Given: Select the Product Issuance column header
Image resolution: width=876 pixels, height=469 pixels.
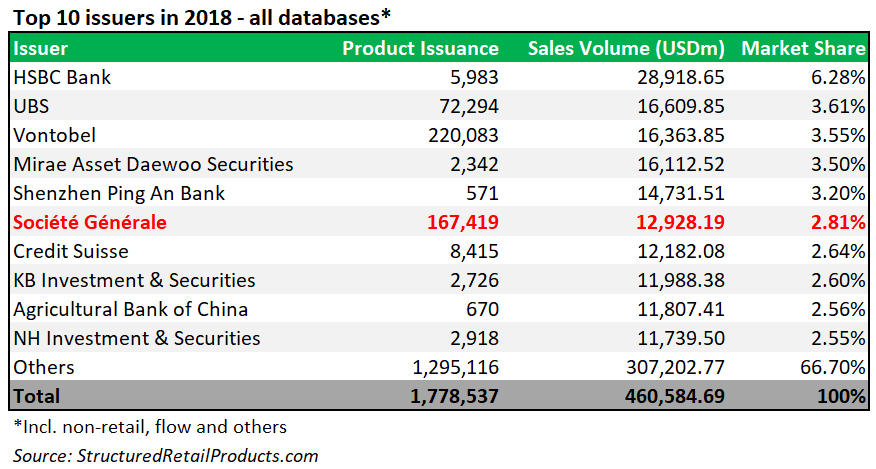Looking at the screenshot, I should [420, 48].
